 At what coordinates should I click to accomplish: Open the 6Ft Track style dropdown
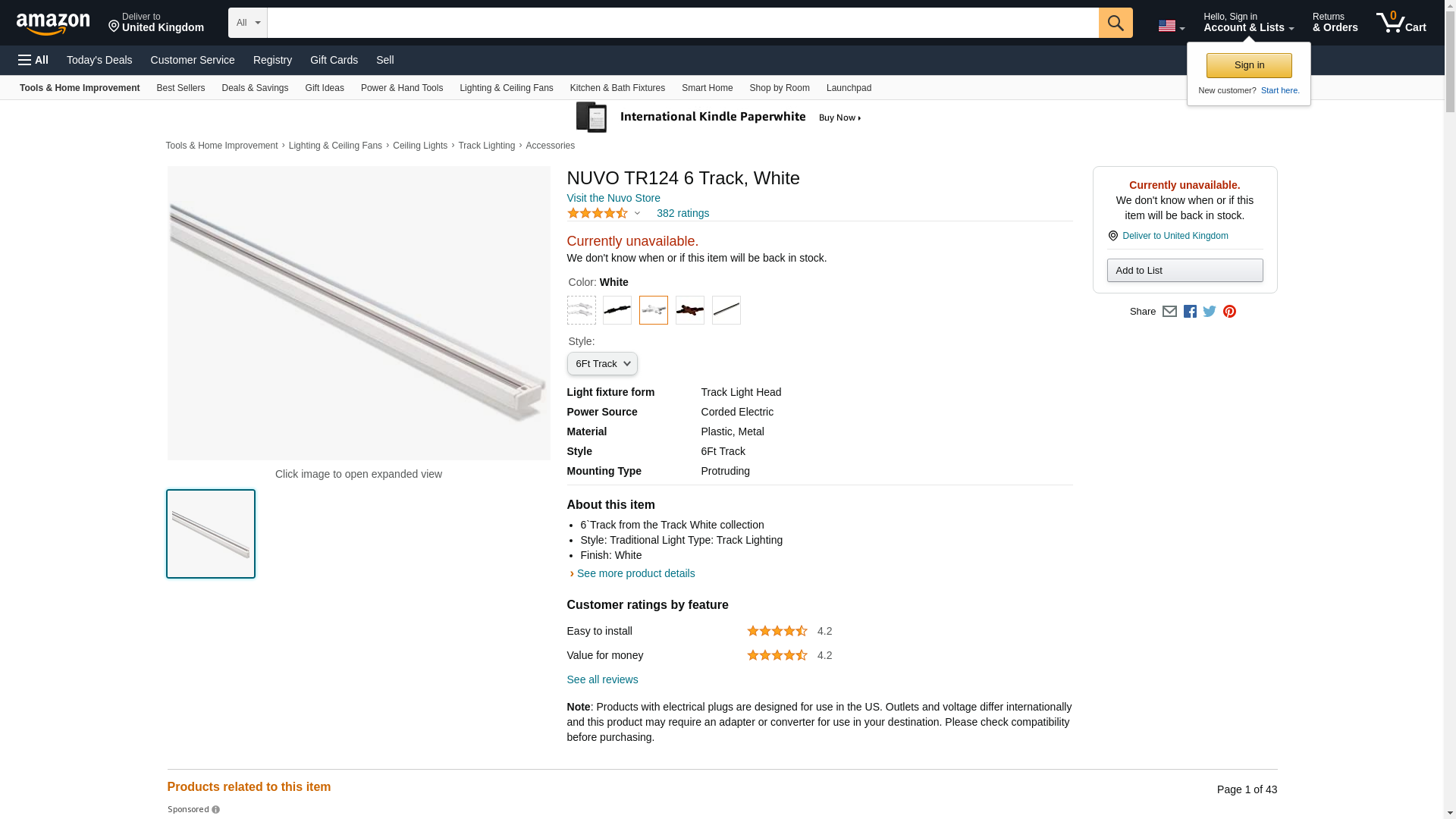[x=602, y=364]
